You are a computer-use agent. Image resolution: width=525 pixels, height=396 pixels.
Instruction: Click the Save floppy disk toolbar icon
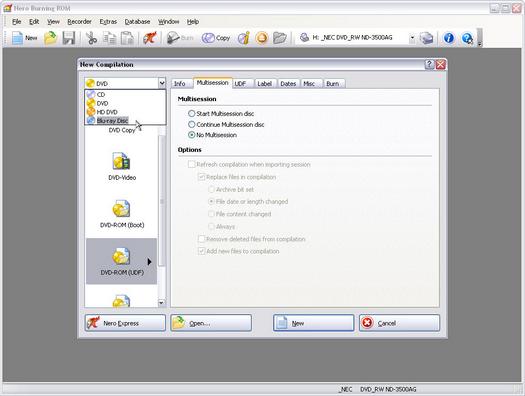[x=69, y=38]
